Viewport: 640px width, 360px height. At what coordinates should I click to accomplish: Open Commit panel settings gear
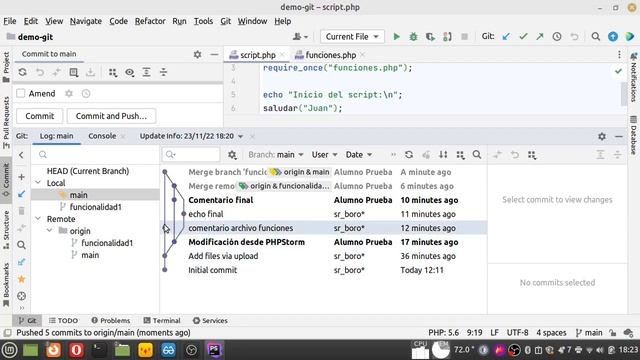[198, 54]
